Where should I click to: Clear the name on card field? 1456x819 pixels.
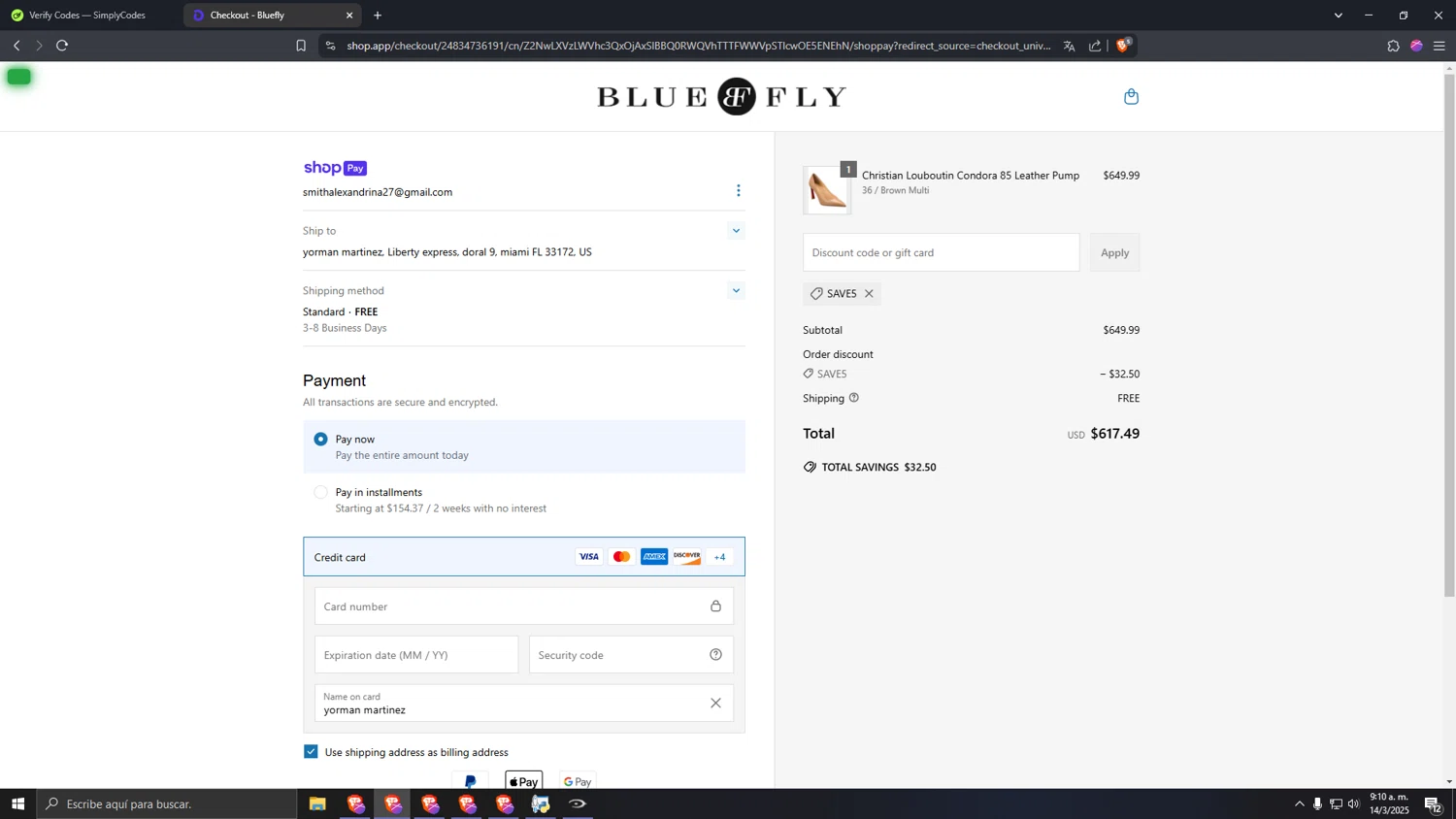coord(715,703)
